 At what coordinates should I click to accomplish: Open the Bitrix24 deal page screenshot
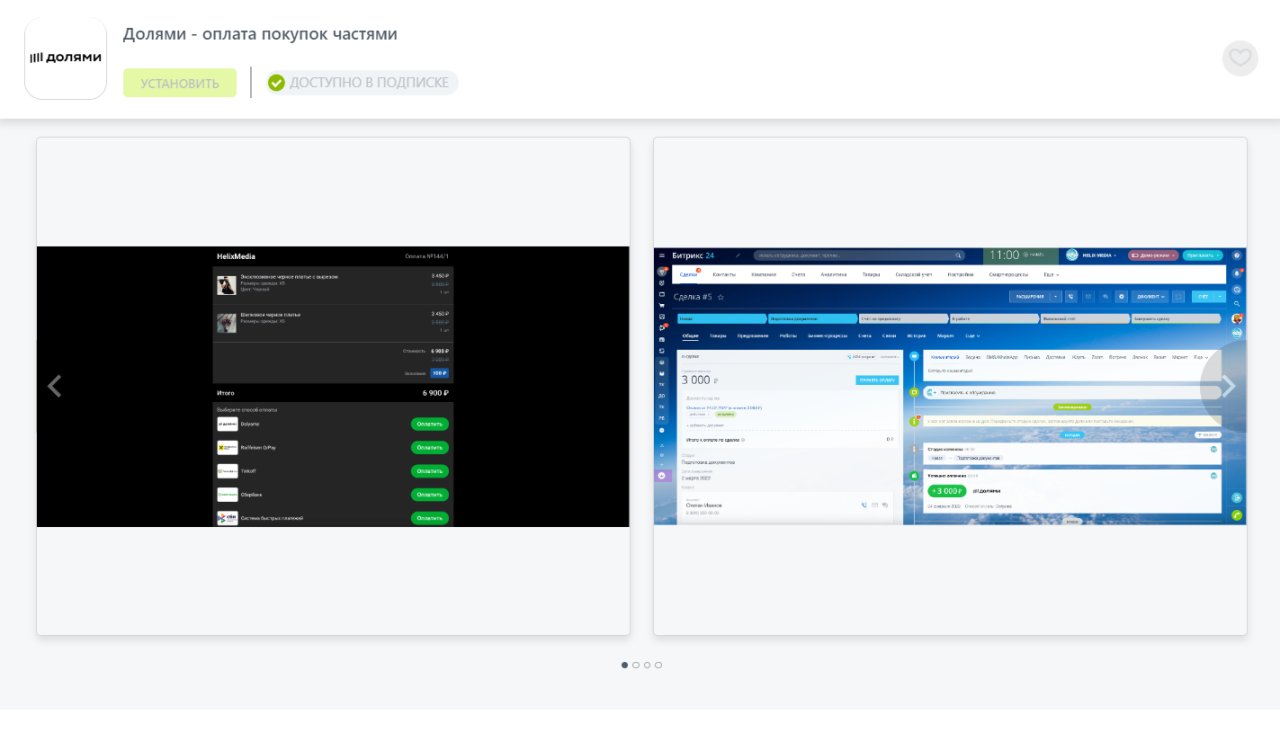(950, 386)
